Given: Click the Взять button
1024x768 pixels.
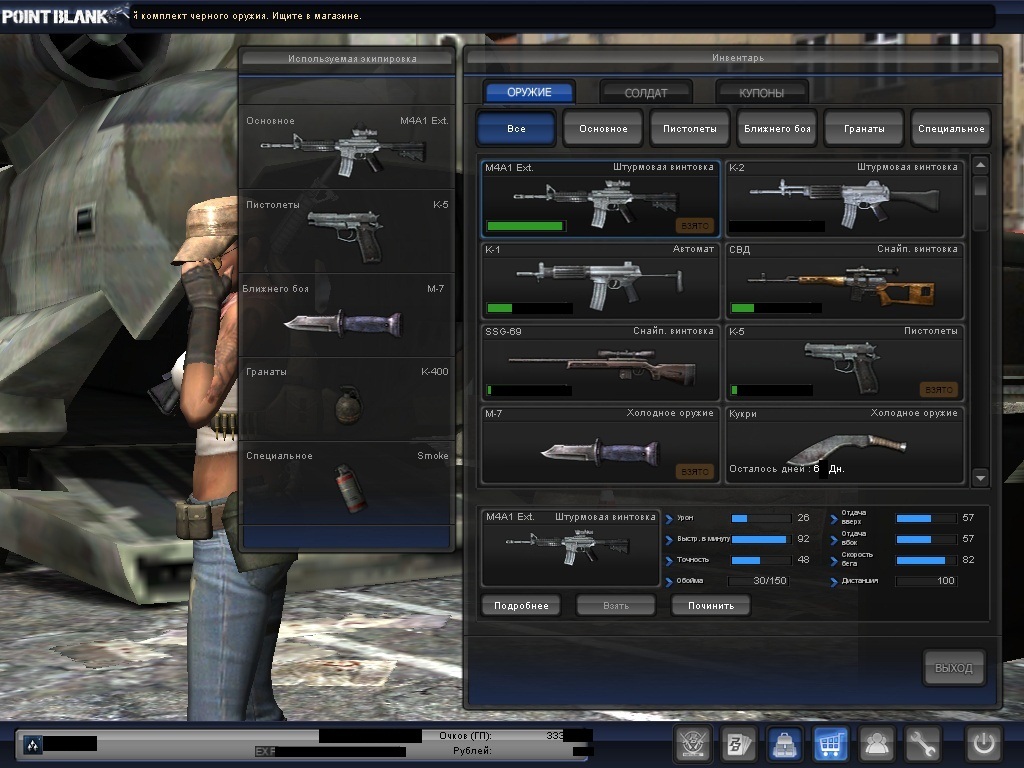Looking at the screenshot, I should point(616,605).
